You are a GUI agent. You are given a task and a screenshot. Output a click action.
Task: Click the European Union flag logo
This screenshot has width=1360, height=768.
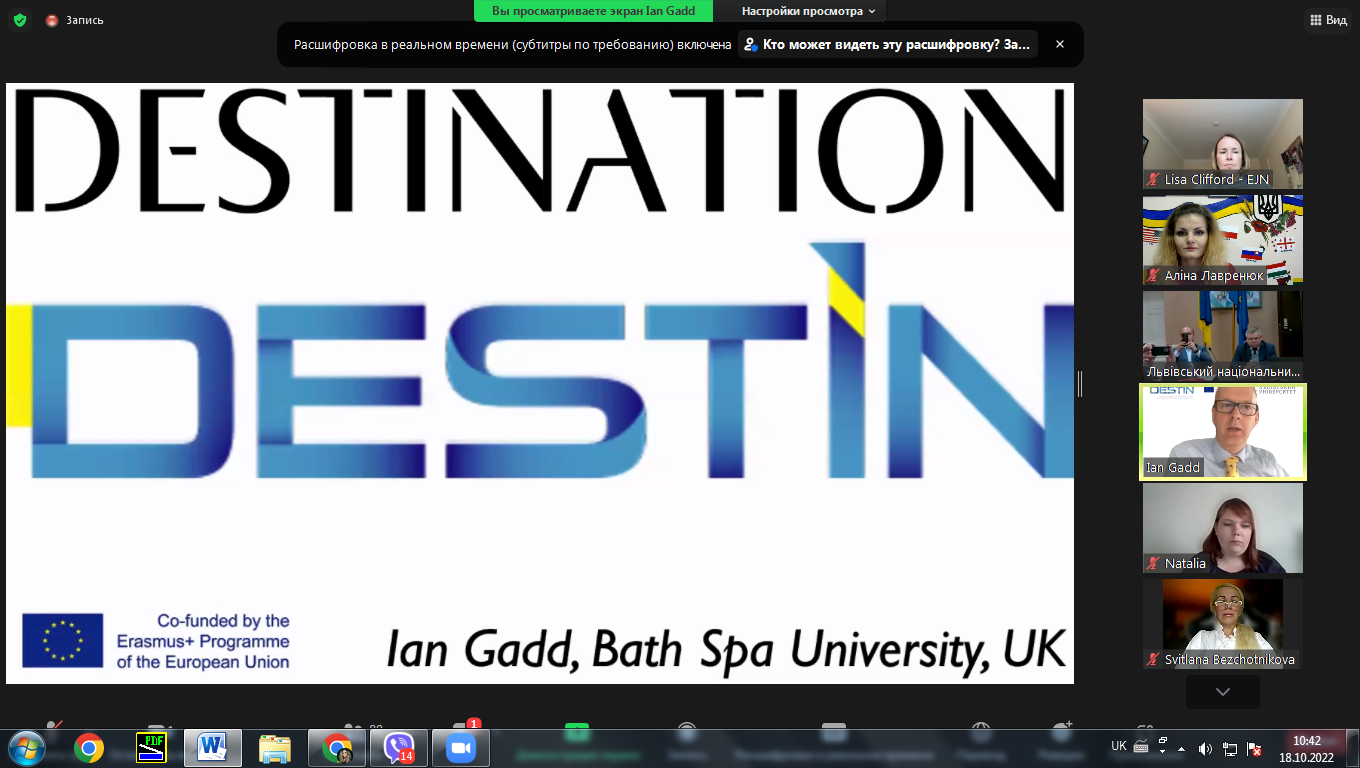[63, 640]
